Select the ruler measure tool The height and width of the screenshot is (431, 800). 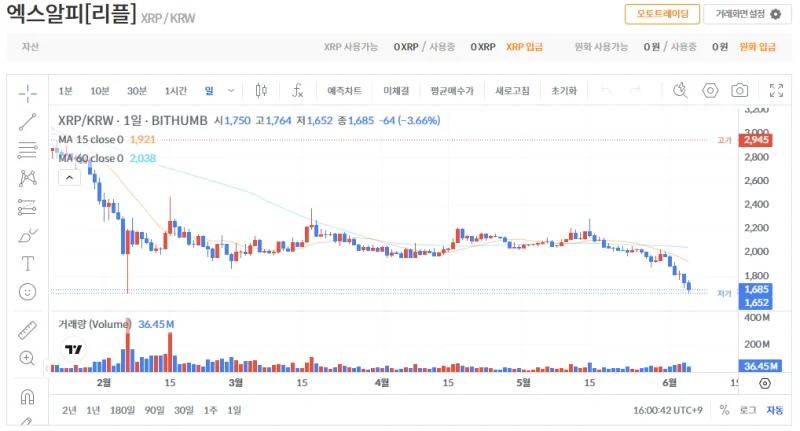pyautogui.click(x=28, y=330)
